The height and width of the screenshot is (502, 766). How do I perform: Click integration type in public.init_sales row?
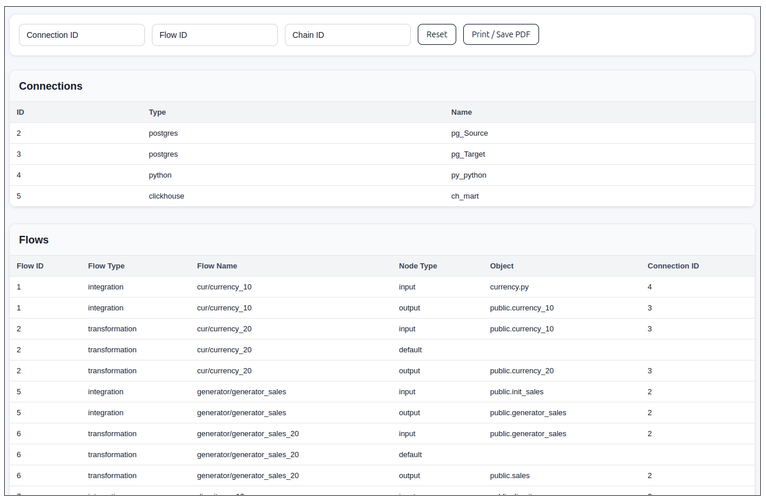(106, 392)
